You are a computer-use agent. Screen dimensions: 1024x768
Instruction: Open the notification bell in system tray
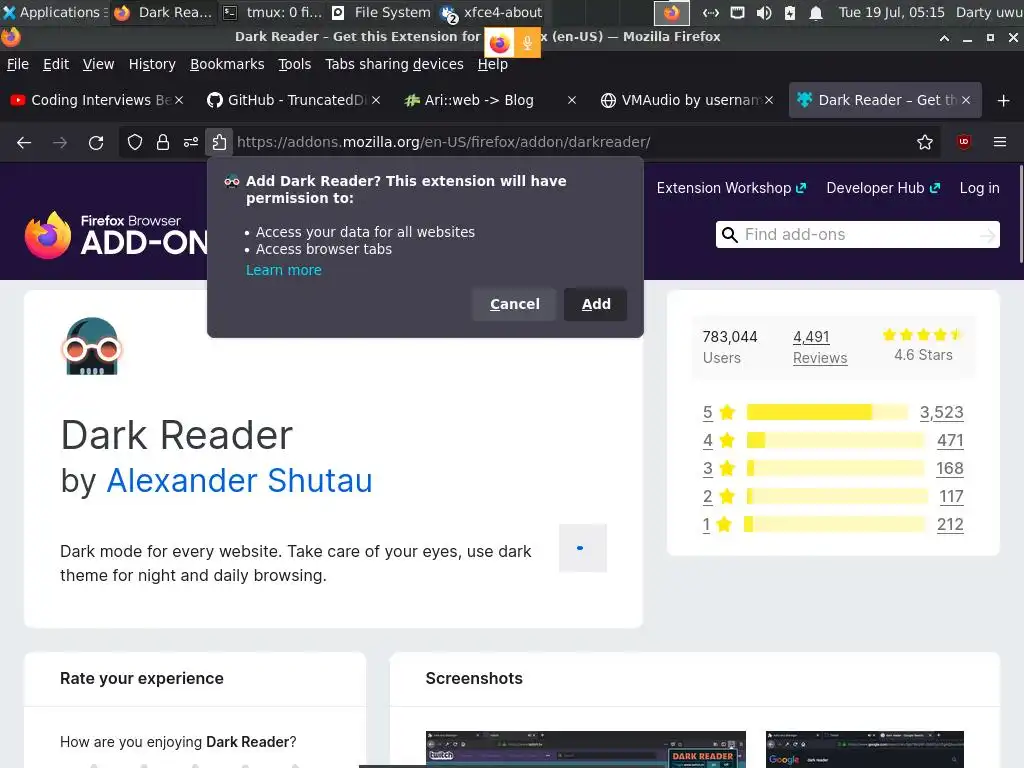pyautogui.click(x=816, y=12)
